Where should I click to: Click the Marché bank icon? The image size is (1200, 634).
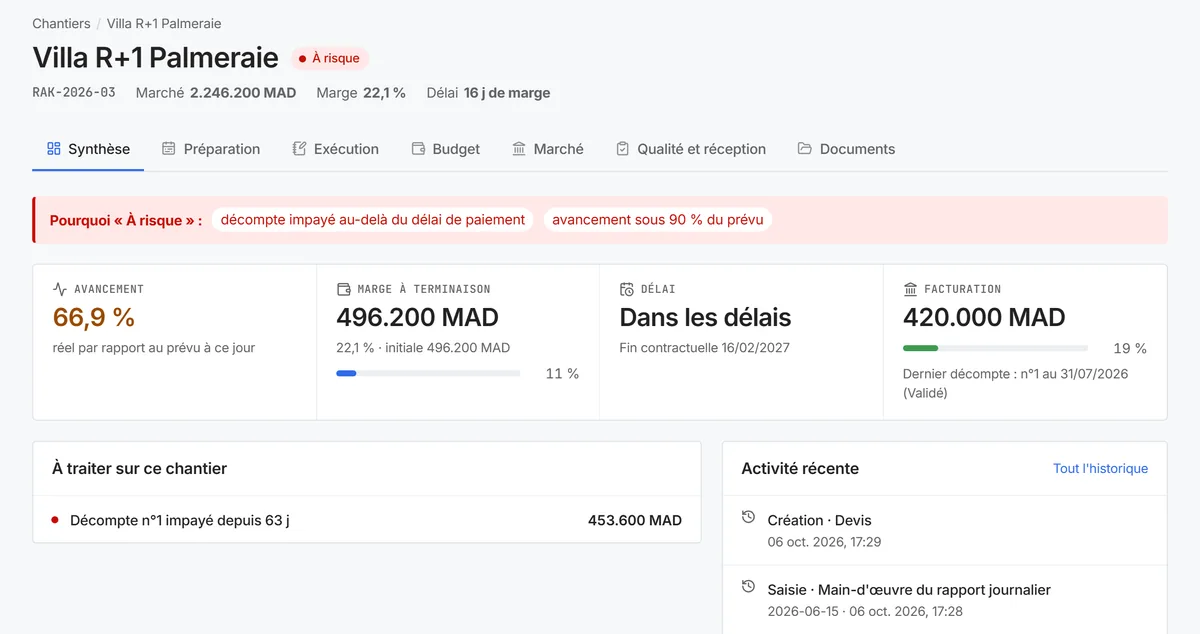click(519, 149)
